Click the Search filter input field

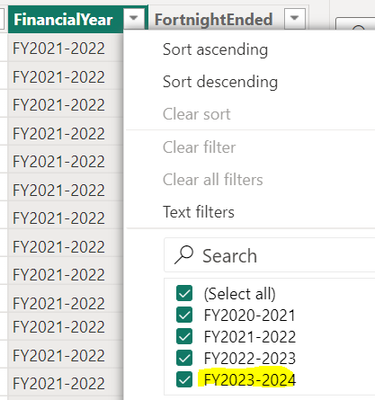270,255
